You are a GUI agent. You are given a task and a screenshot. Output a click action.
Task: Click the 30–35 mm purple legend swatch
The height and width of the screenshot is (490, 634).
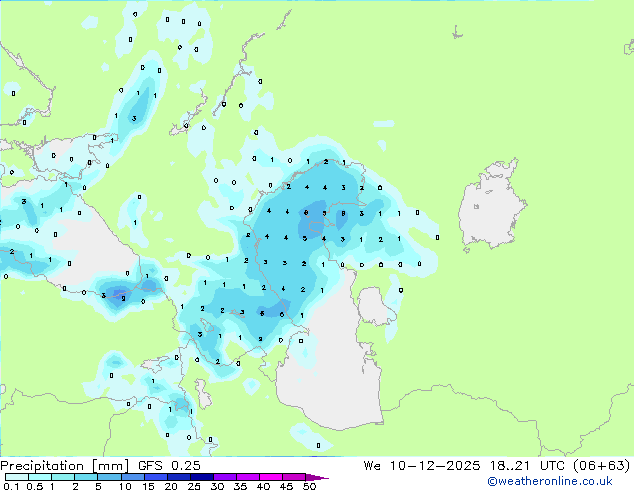(x=224, y=477)
